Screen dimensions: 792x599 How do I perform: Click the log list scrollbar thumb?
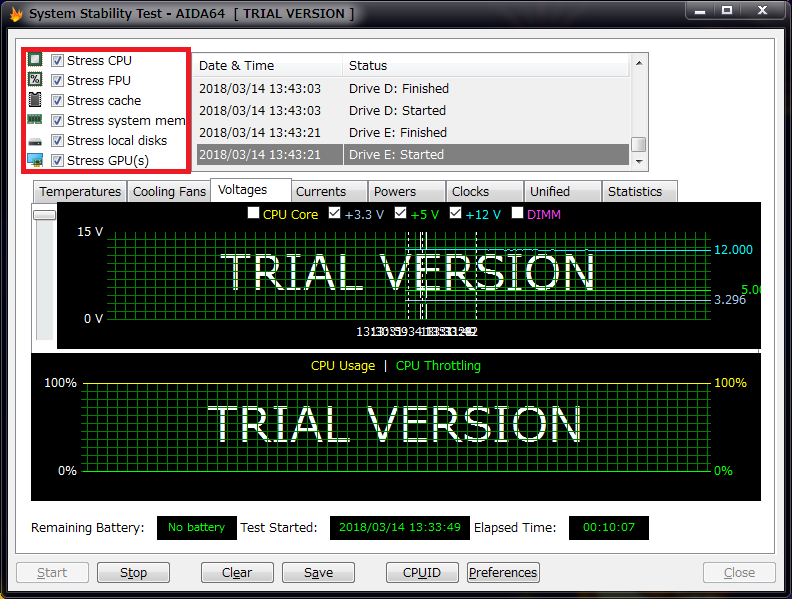coord(639,144)
